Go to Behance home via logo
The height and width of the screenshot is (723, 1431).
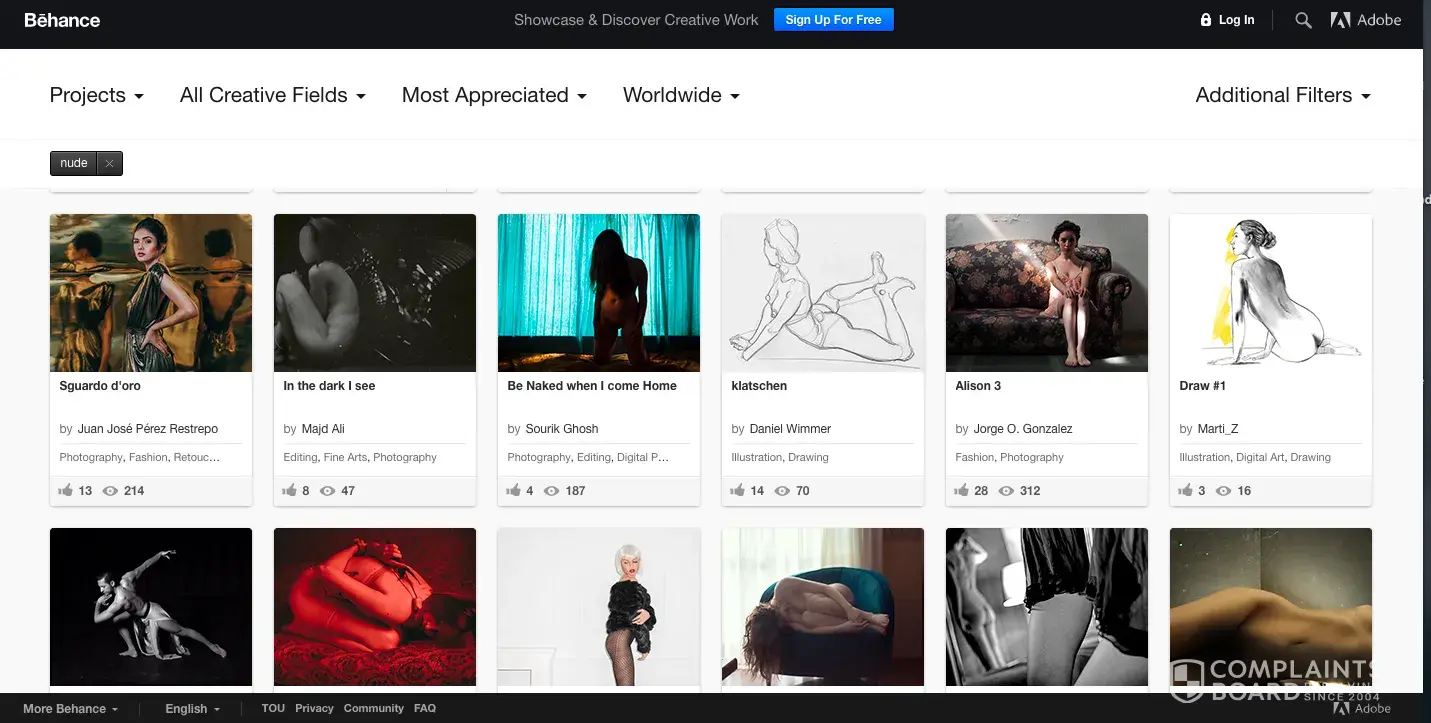[x=62, y=20]
